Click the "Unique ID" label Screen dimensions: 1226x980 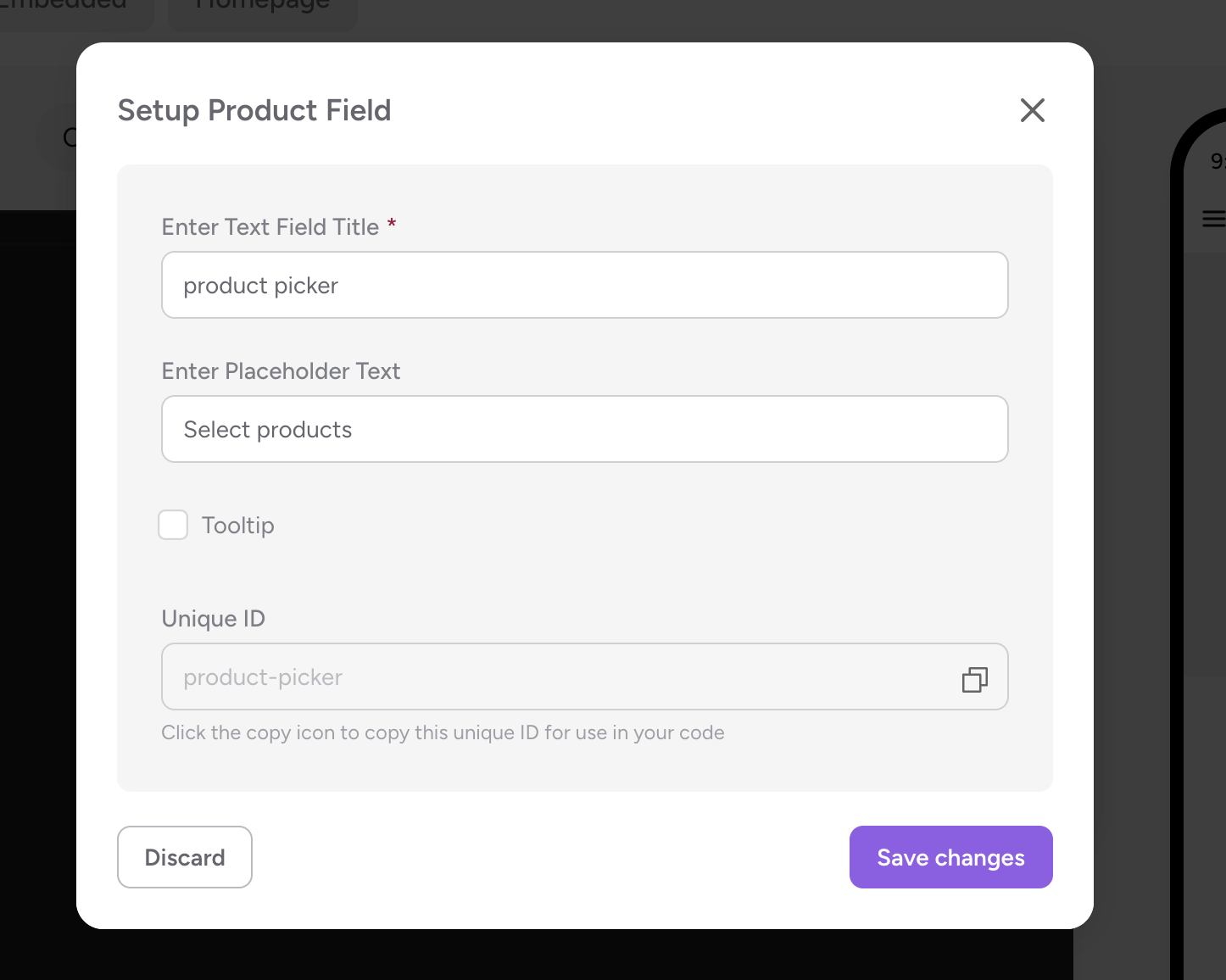(214, 619)
